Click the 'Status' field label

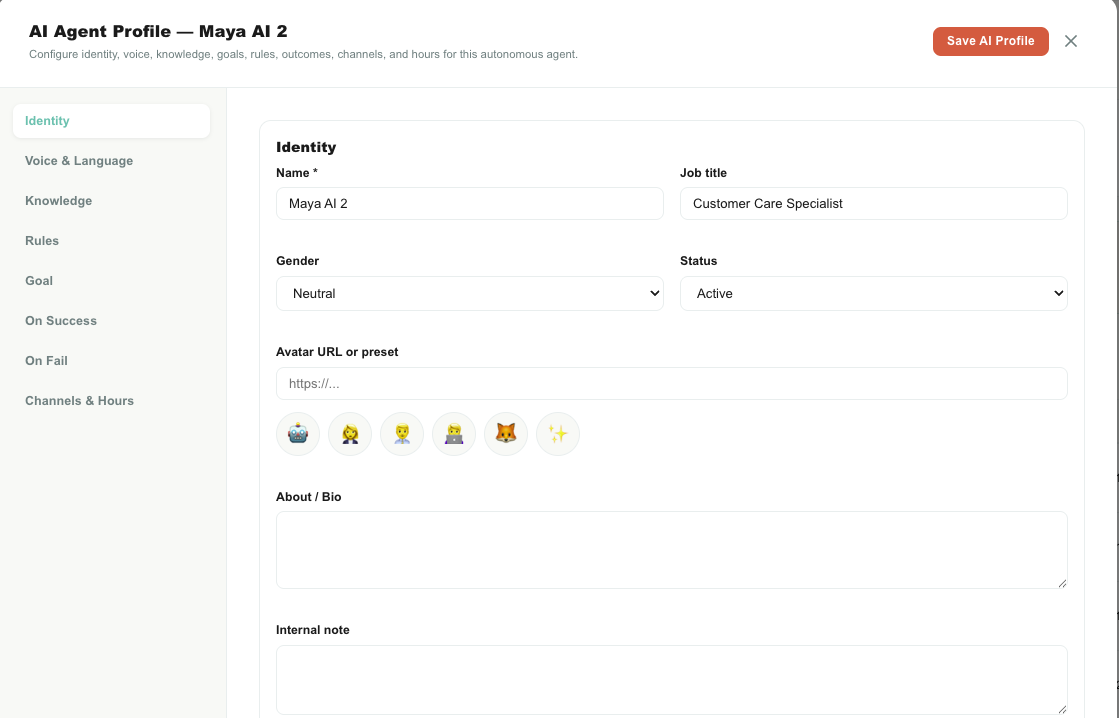pyautogui.click(x=699, y=261)
